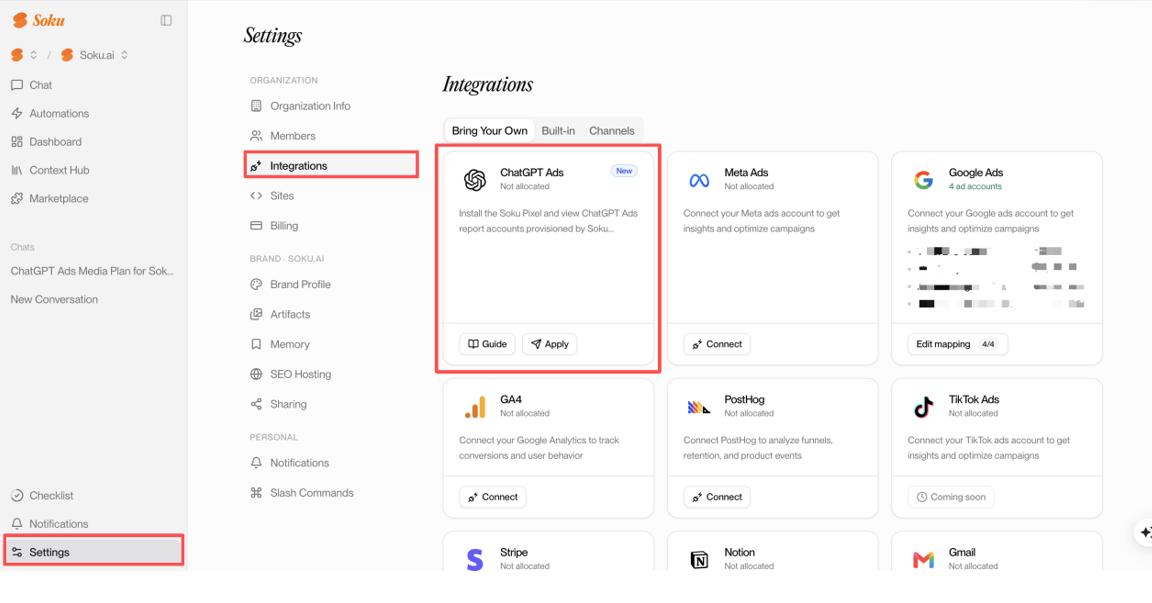Screen dimensions: 1152x603
Task: Click the TikTok Ads logo icon
Action: 924,407
